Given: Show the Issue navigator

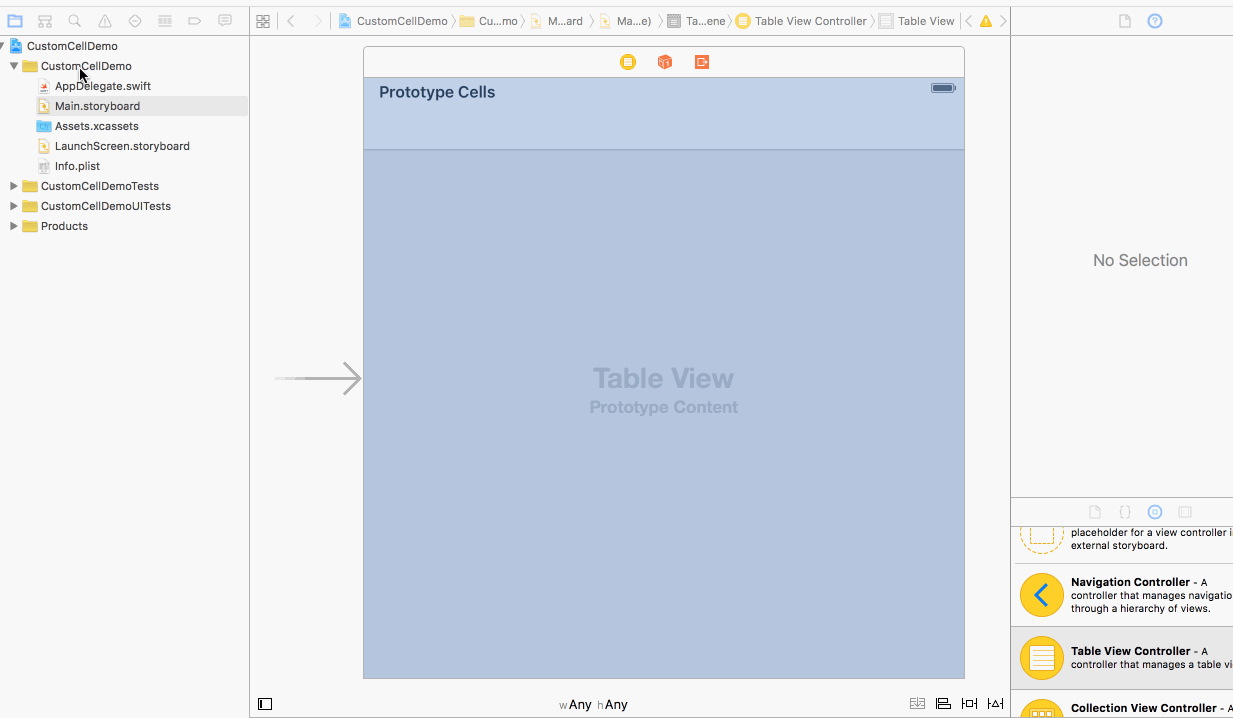Looking at the screenshot, I should tap(105, 21).
